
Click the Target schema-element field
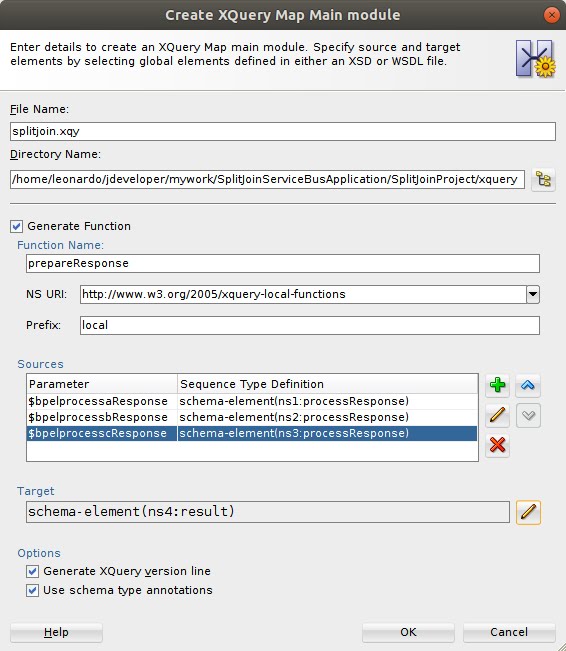(268, 512)
